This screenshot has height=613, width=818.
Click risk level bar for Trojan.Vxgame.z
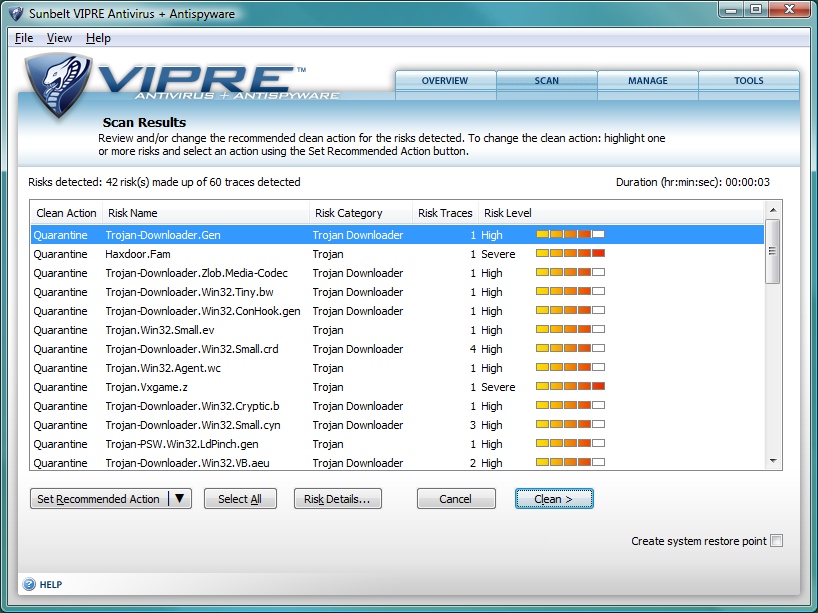coord(570,387)
